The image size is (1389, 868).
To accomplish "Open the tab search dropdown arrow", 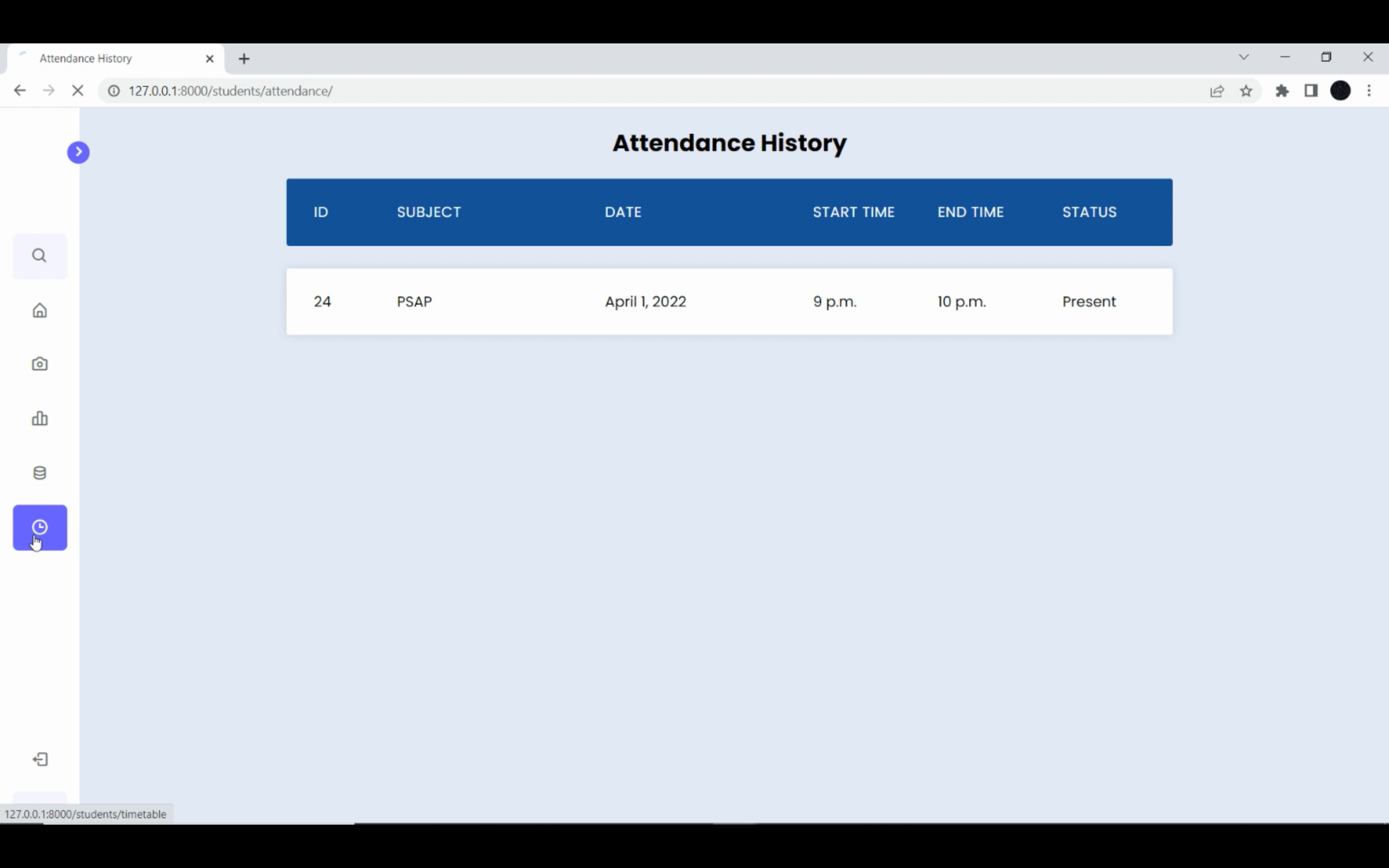I will (x=1243, y=57).
